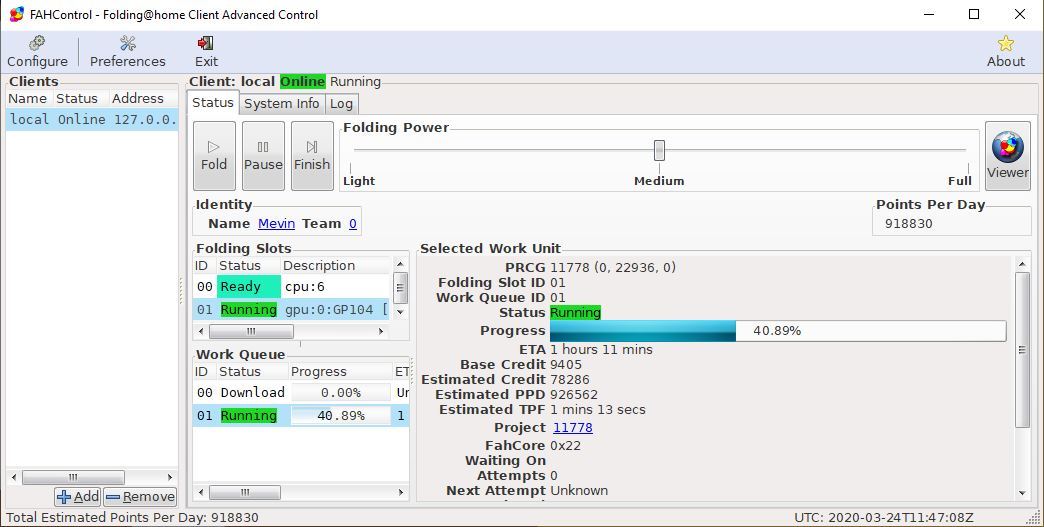This screenshot has height=527, width=1044.
Task: Click the Base Credit value 9405
Action: point(566,365)
